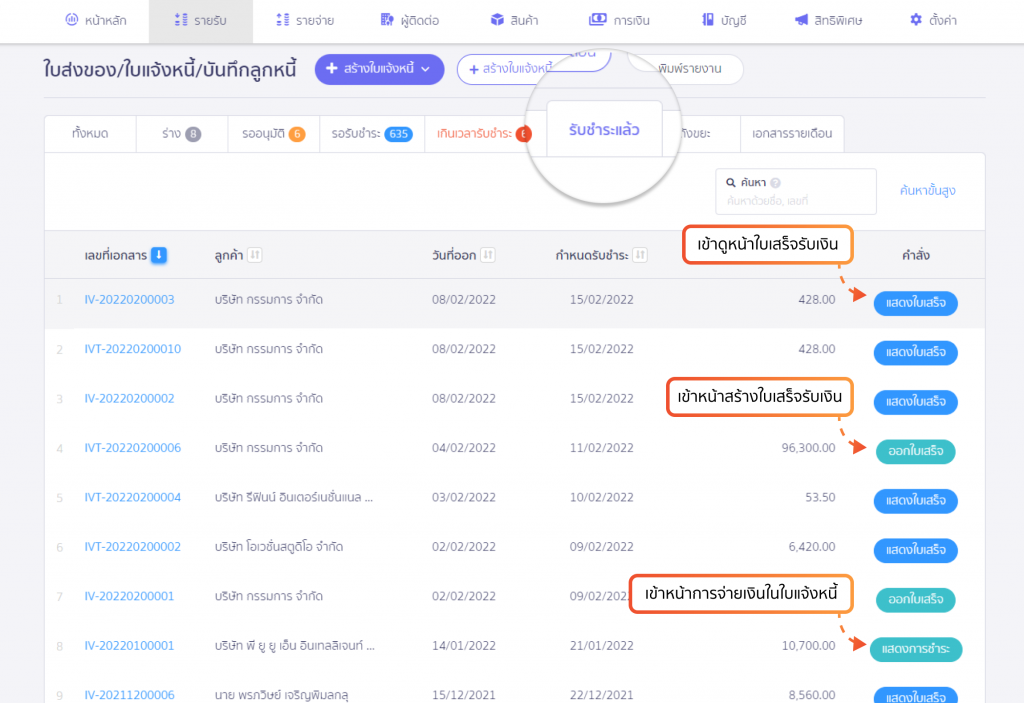This screenshot has width=1024, height=703.
Task: Sort the กำหนดรับชำระ column
Action: (x=640, y=255)
